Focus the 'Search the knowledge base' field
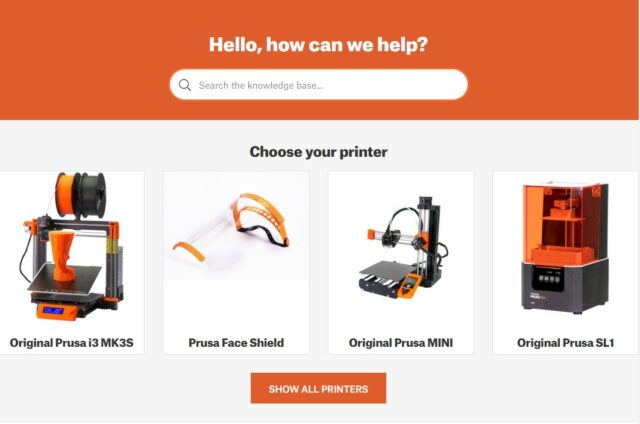The width and height of the screenshot is (640, 424). pyautogui.click(x=318, y=84)
